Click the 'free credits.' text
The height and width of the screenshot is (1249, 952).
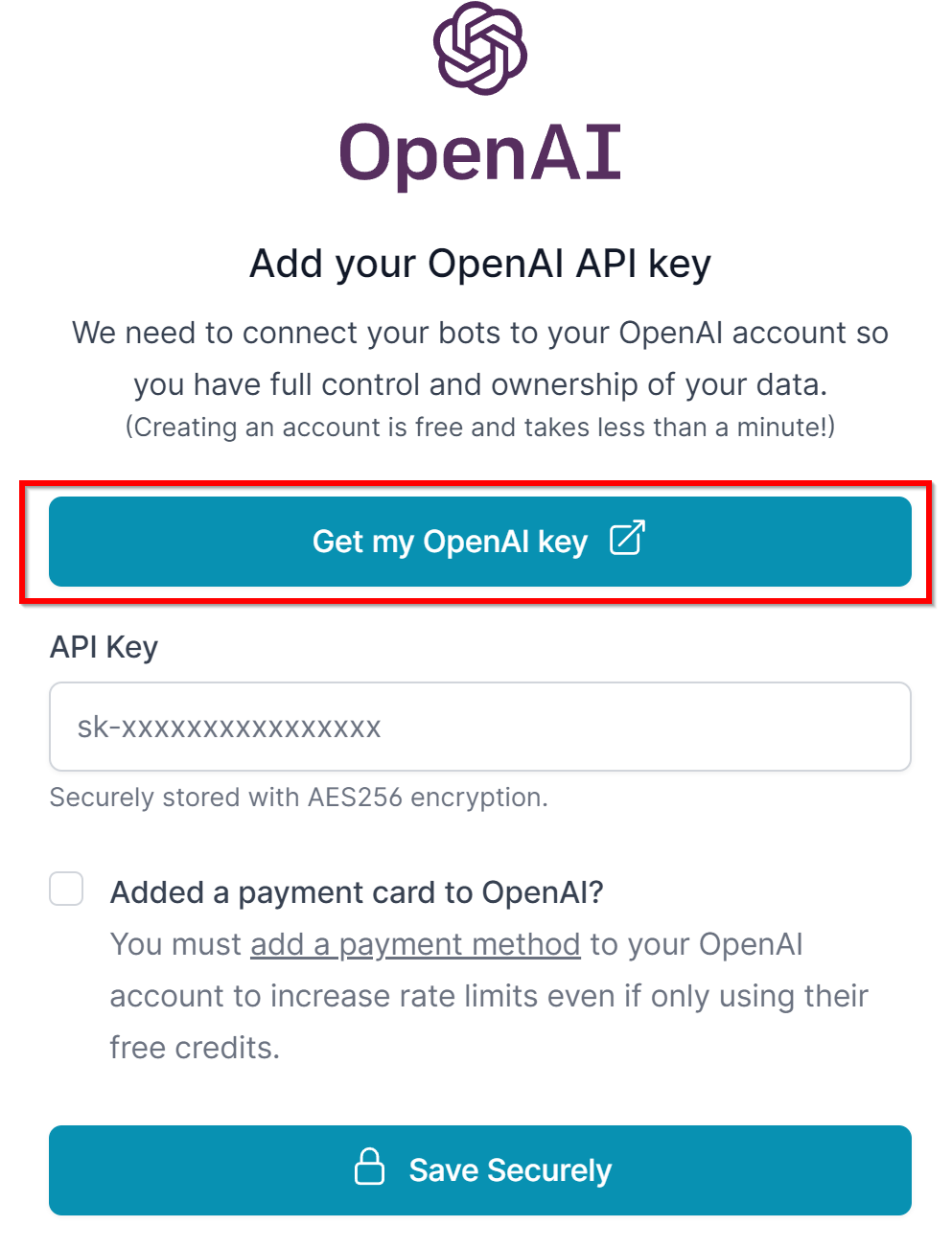[195, 1048]
